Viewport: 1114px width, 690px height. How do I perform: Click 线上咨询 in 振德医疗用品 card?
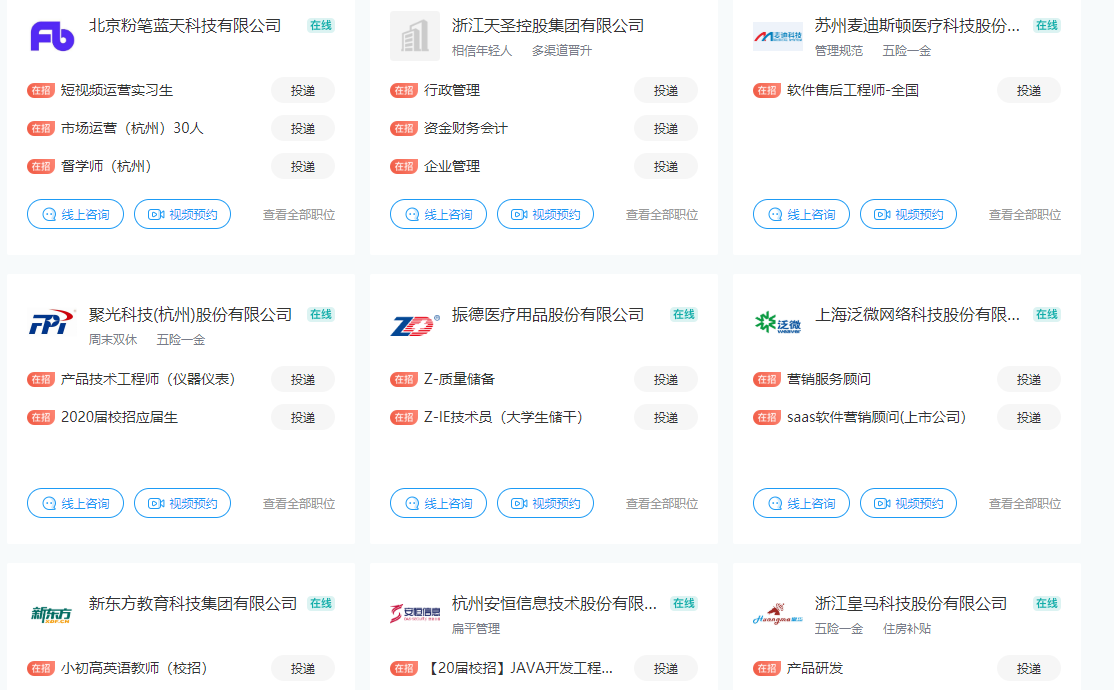coord(438,503)
